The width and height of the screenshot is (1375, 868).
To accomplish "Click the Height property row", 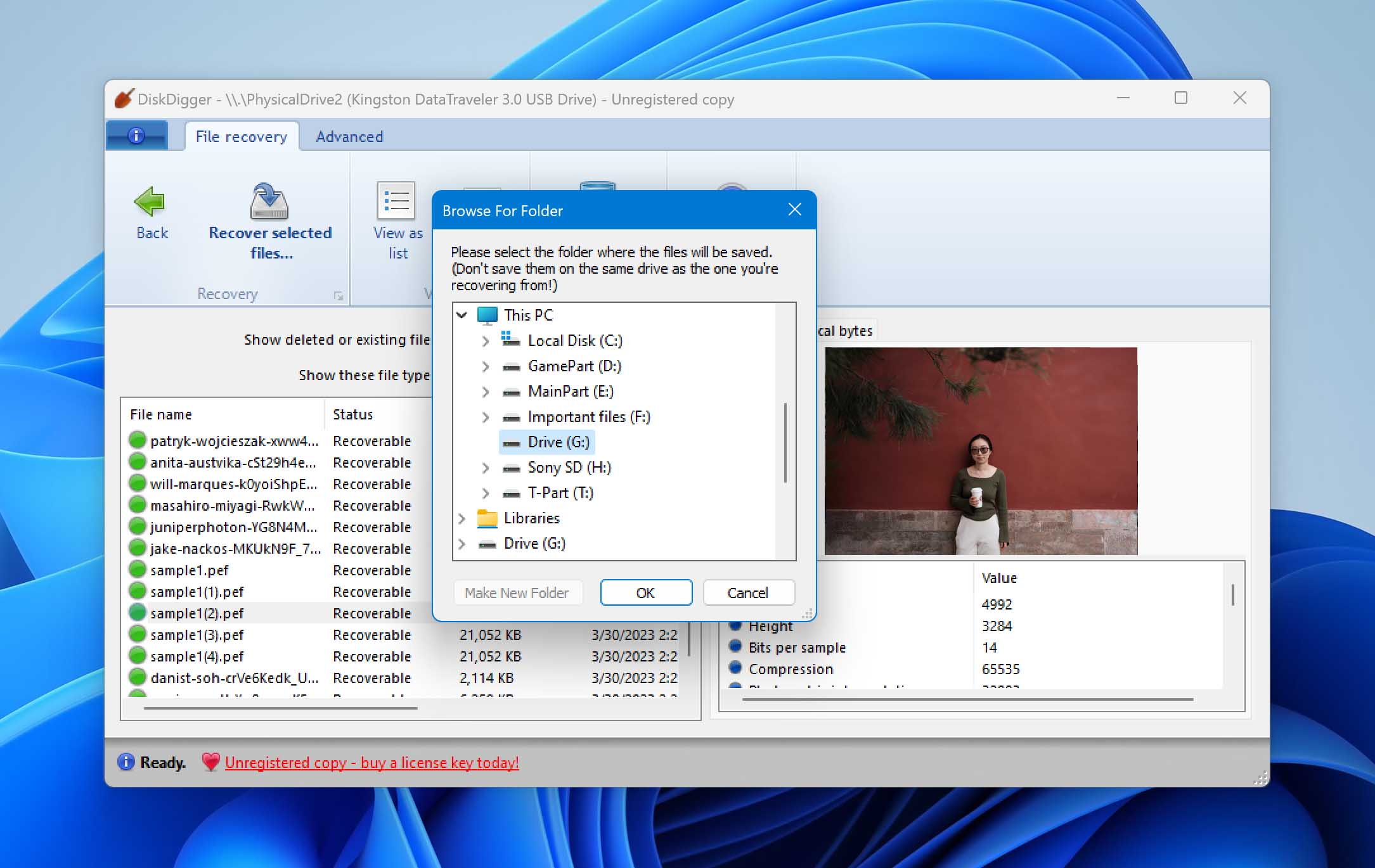I will coord(770,626).
